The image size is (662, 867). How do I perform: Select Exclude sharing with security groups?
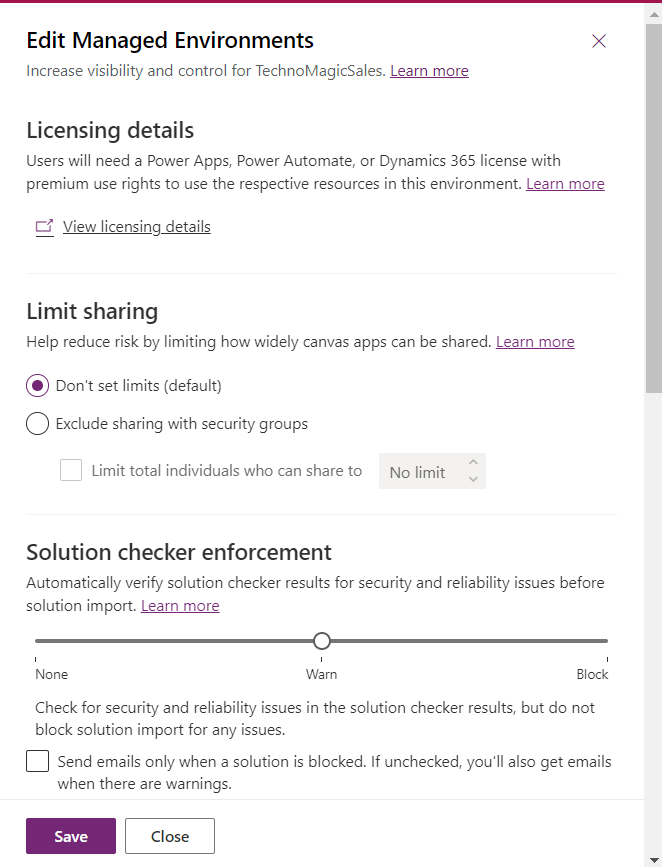pyautogui.click(x=38, y=424)
